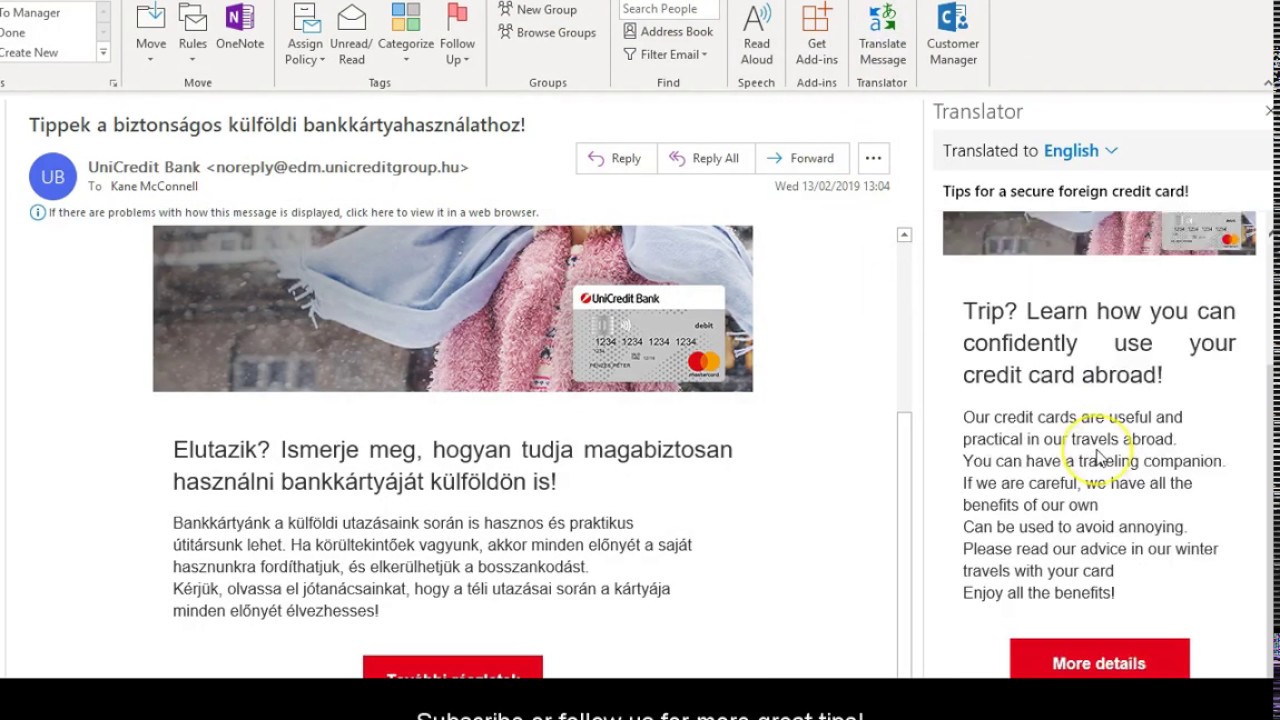Reply to the UniCredit email
This screenshot has width=1280, height=720.
[616, 158]
